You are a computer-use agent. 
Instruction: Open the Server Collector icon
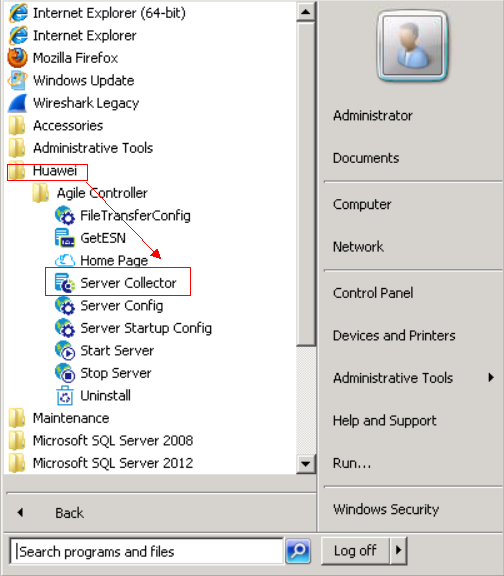(x=65, y=283)
